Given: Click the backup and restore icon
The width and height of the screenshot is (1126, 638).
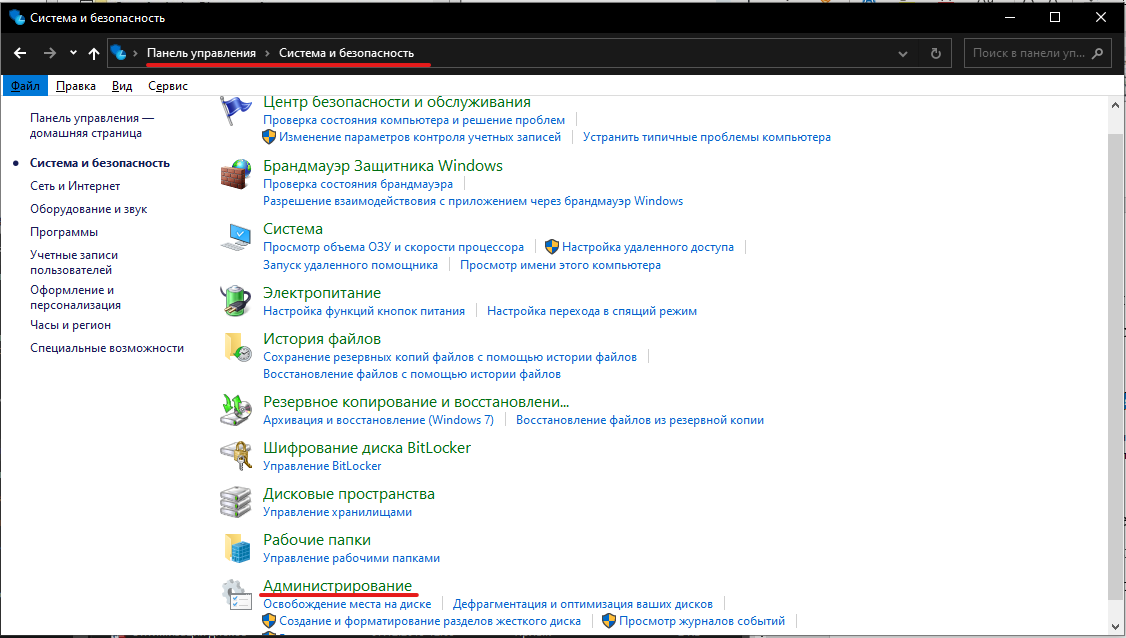Looking at the screenshot, I should (x=235, y=410).
